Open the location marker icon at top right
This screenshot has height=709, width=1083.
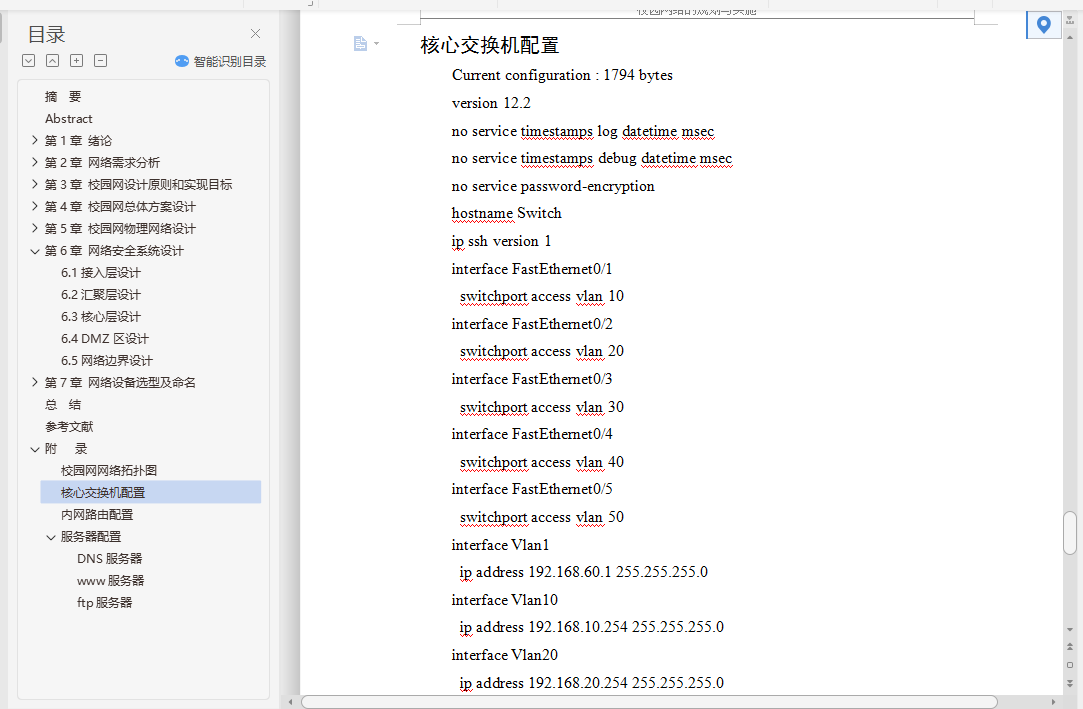tap(1044, 25)
